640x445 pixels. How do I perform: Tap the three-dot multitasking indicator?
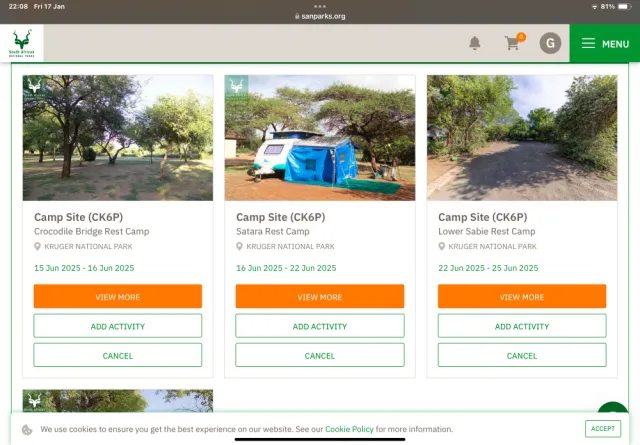pyautogui.click(x=320, y=6)
